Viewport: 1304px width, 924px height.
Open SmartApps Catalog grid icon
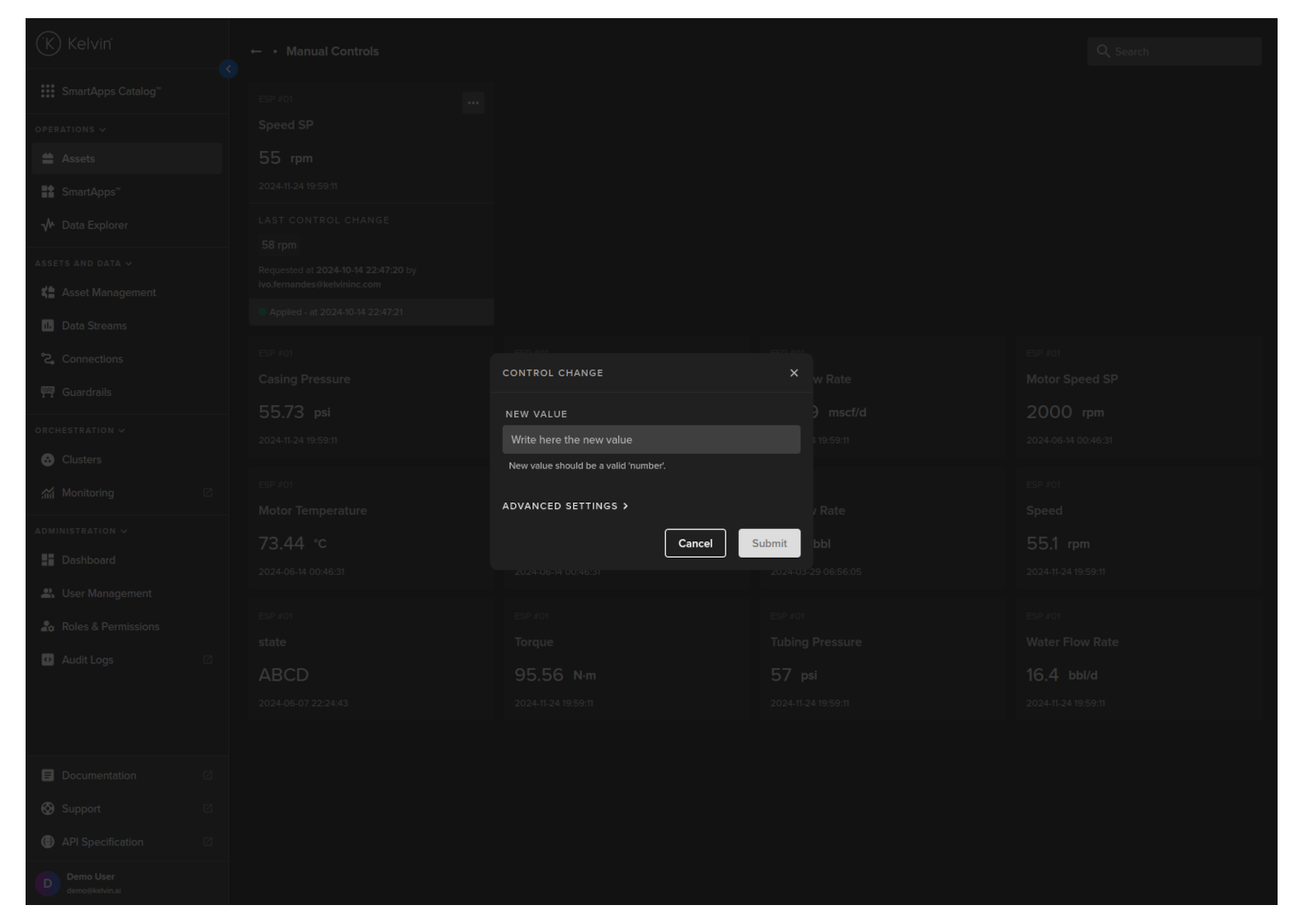point(48,91)
